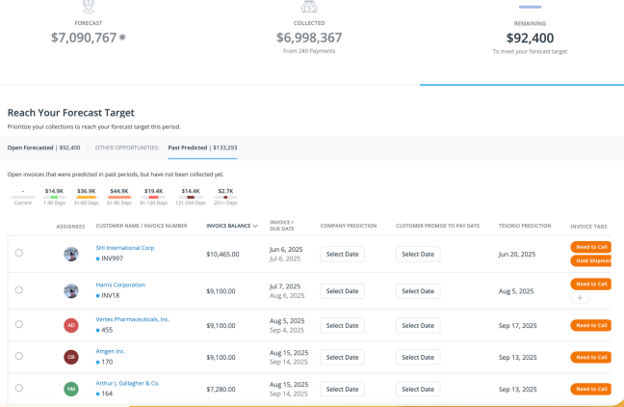Click the Hold Shipment tag on SHI row

(x=590, y=261)
